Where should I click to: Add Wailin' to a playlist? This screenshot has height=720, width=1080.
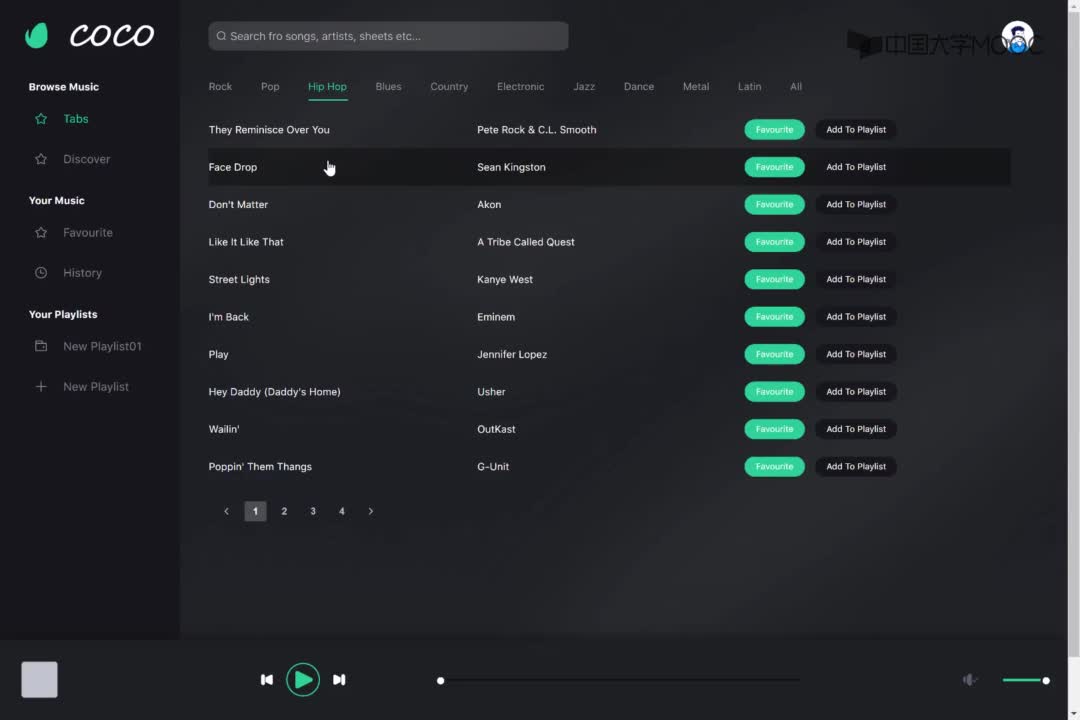point(856,429)
